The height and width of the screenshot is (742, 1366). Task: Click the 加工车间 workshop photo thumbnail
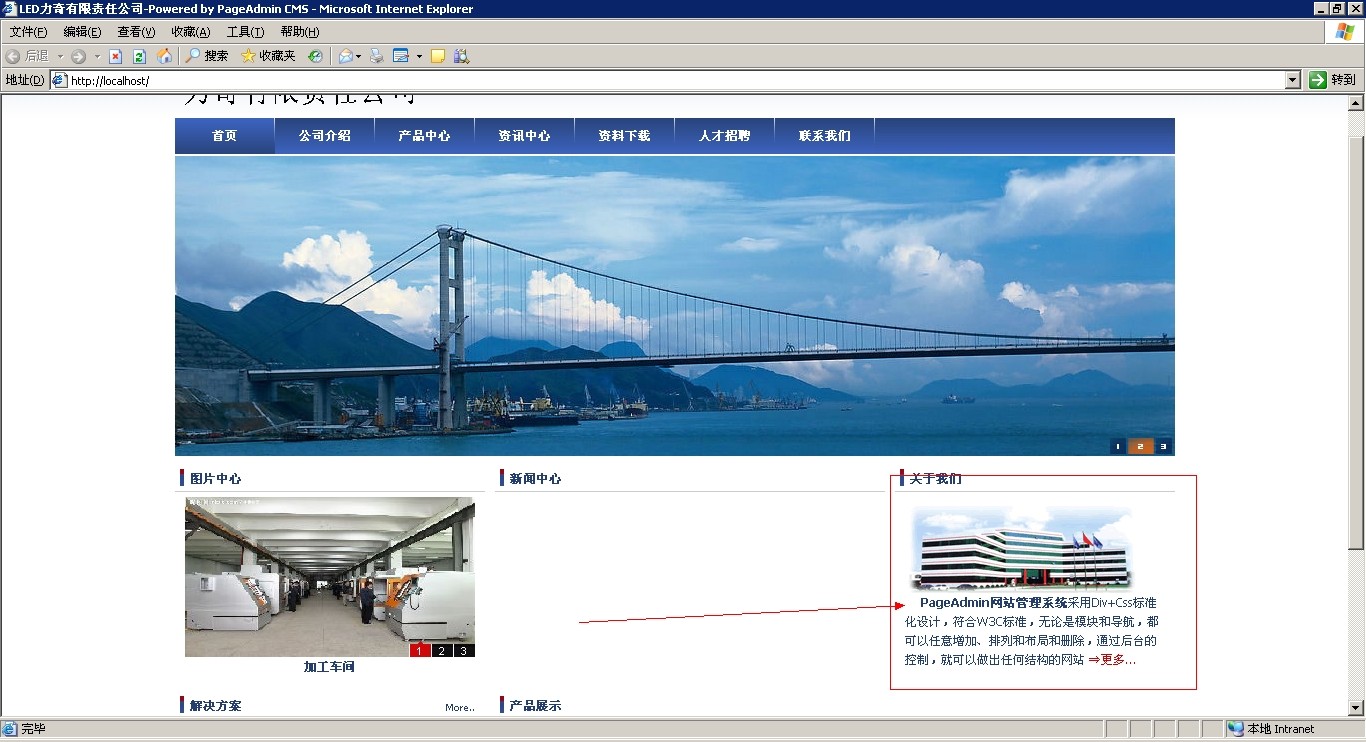(x=329, y=576)
